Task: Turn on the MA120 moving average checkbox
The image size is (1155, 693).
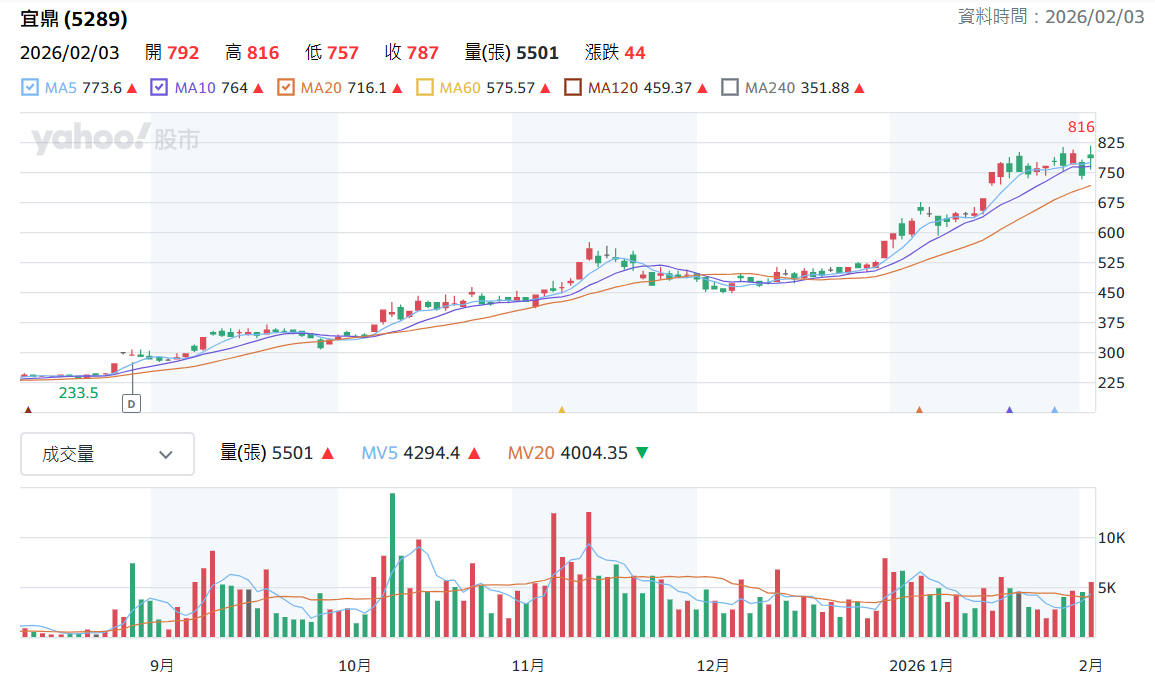Action: pos(573,88)
